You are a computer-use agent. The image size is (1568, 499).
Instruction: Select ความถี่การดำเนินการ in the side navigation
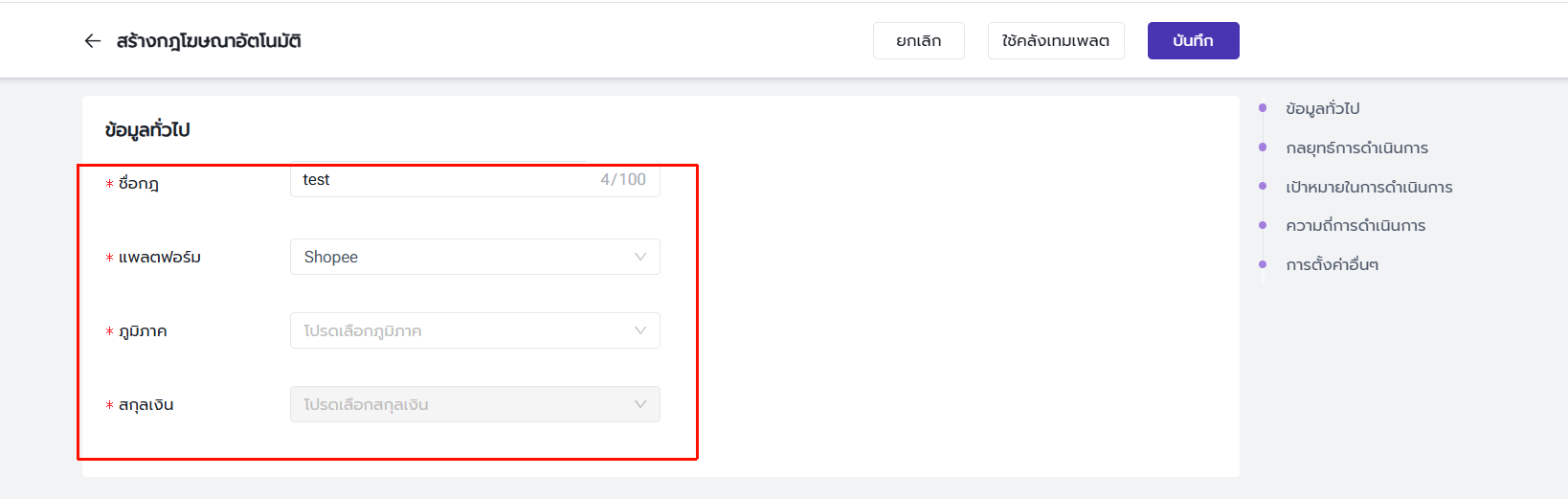tap(1355, 225)
